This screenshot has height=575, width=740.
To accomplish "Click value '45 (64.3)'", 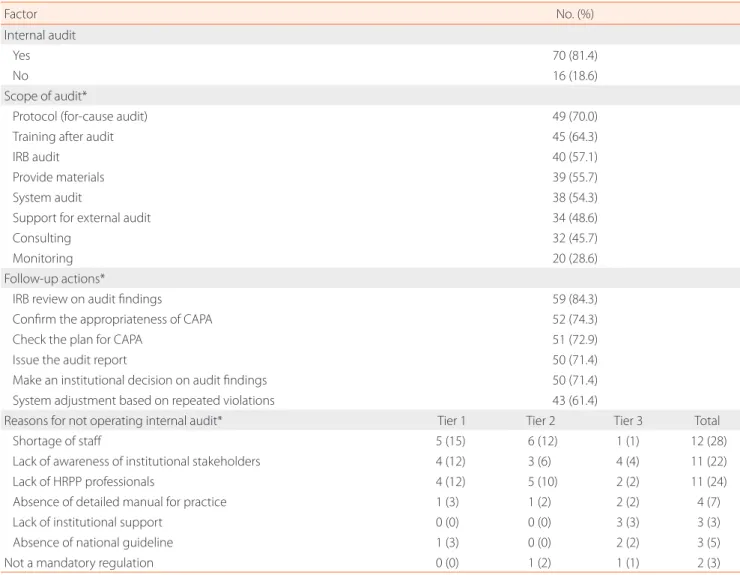I will (575, 137).
